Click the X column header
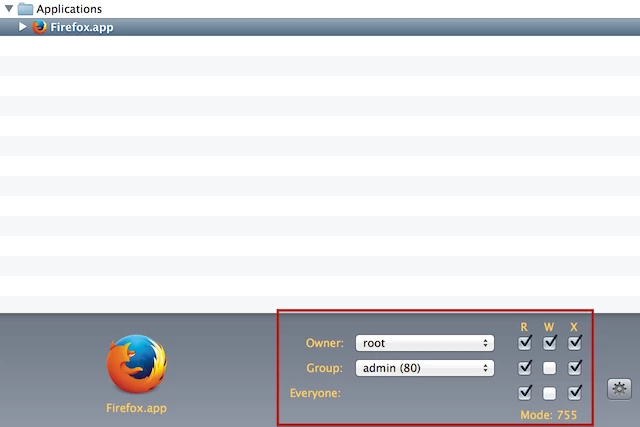The width and height of the screenshot is (640, 427). [x=574, y=327]
